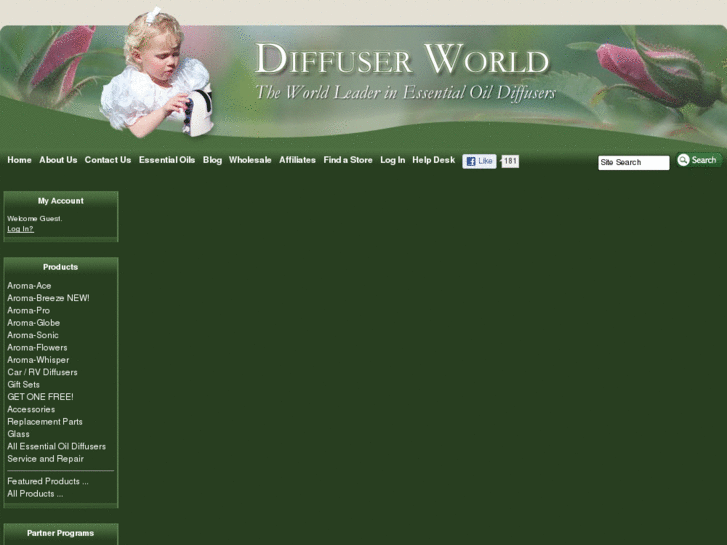The image size is (727, 545).
Task: Click the 181 likes counter
Action: coord(510,161)
